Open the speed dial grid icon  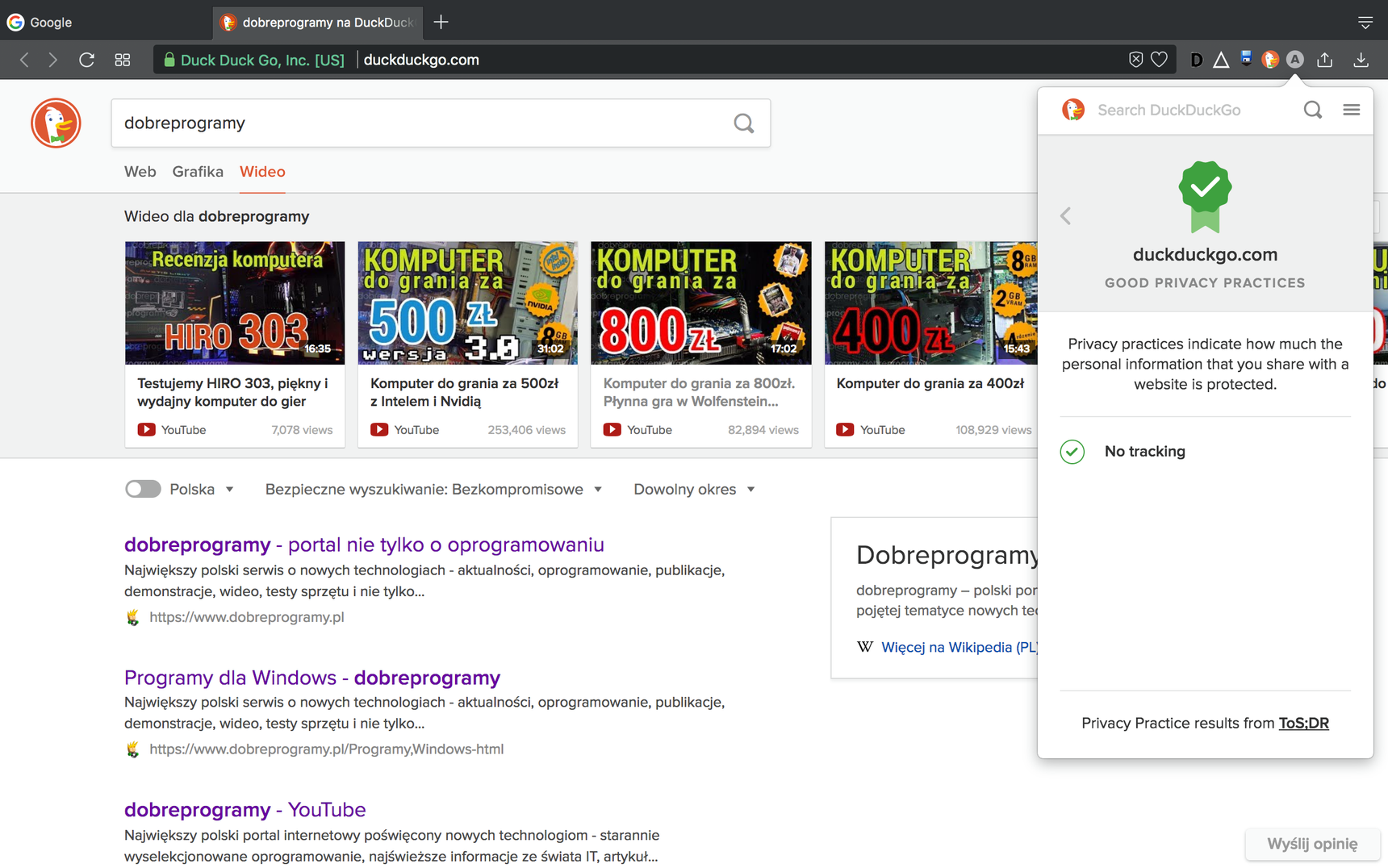point(123,60)
